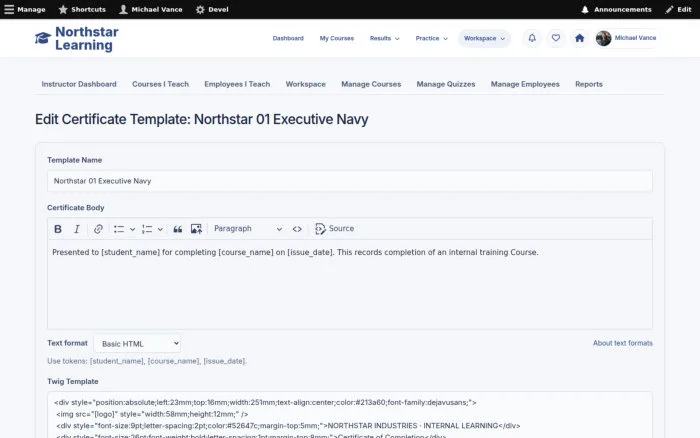Expand bulleted list style options

133,229
